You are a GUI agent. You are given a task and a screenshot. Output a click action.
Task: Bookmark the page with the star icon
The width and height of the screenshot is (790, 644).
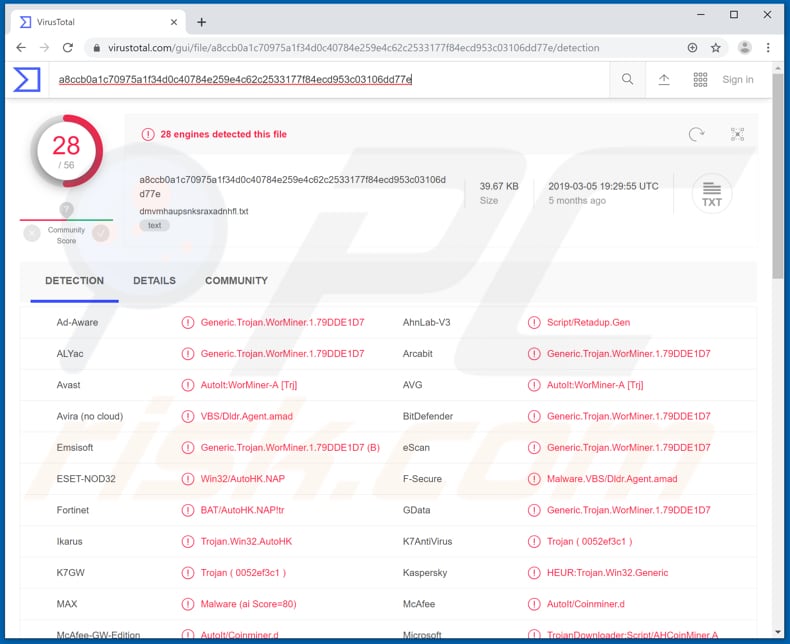pos(715,47)
